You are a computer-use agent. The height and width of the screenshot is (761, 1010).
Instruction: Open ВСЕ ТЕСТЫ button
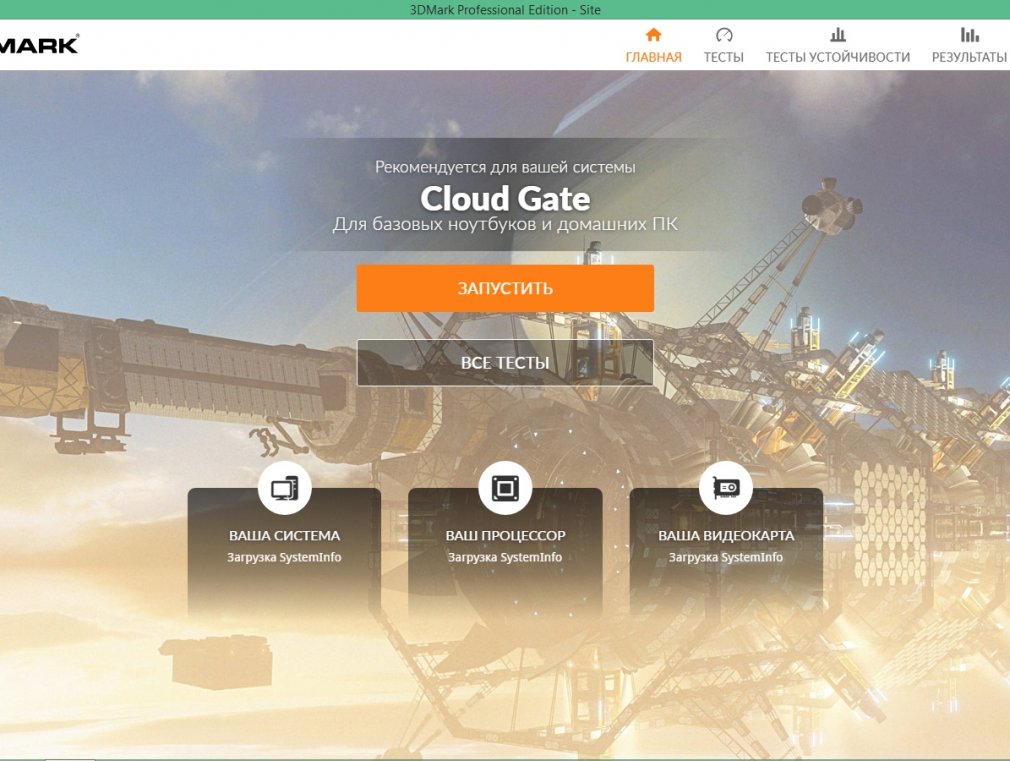click(505, 363)
